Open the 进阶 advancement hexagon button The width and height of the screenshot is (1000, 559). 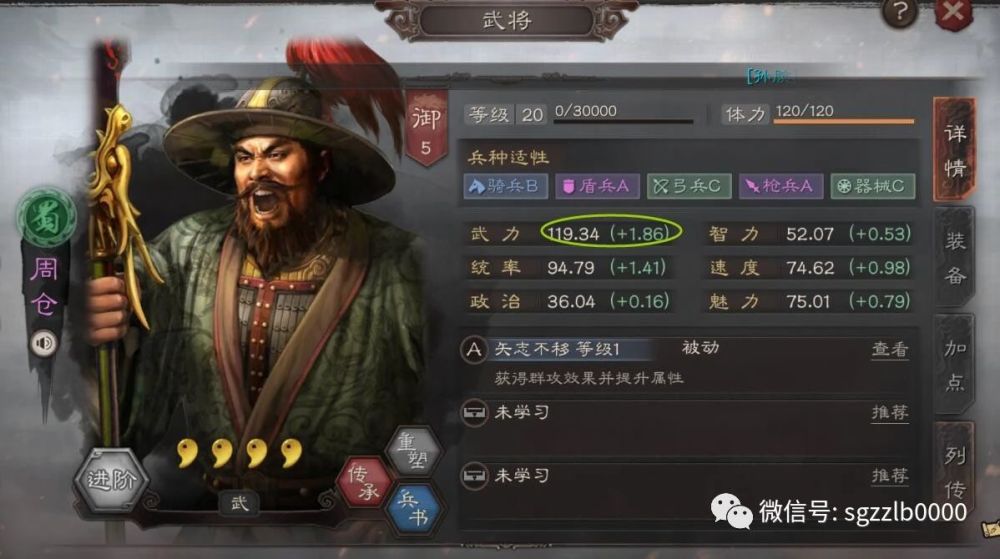(111, 480)
